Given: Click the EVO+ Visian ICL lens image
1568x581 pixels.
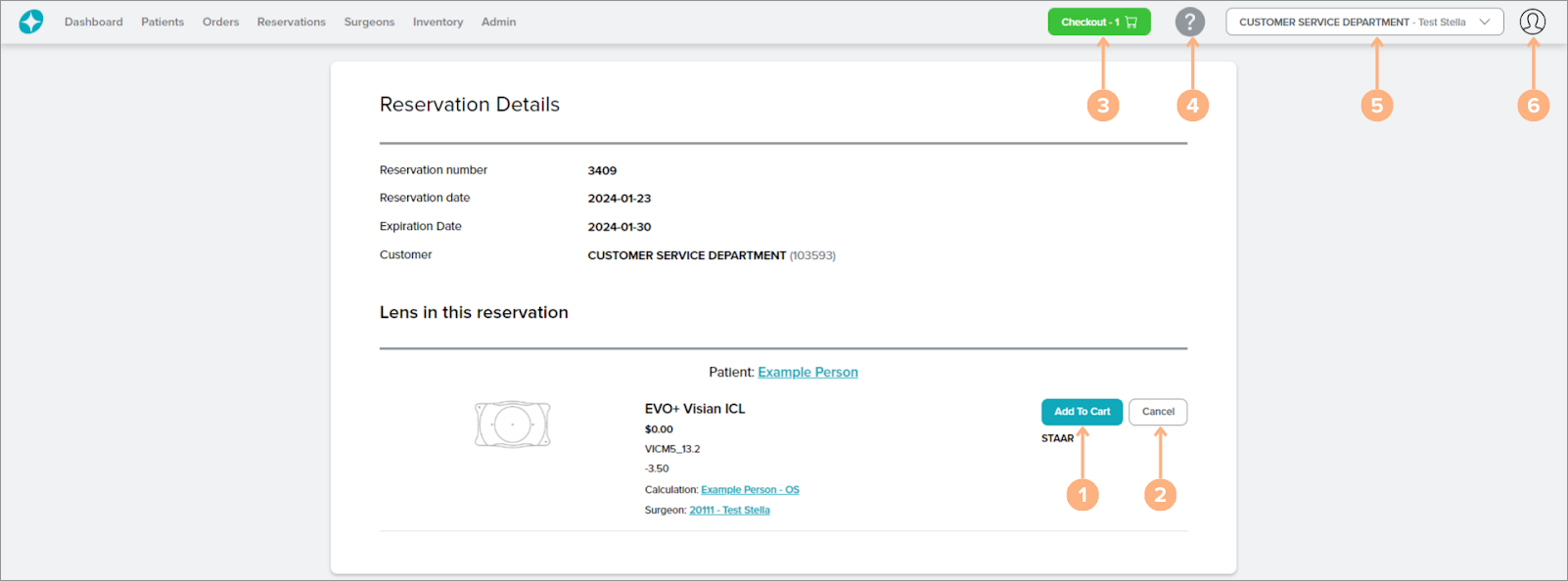Looking at the screenshot, I should pyautogui.click(x=513, y=425).
